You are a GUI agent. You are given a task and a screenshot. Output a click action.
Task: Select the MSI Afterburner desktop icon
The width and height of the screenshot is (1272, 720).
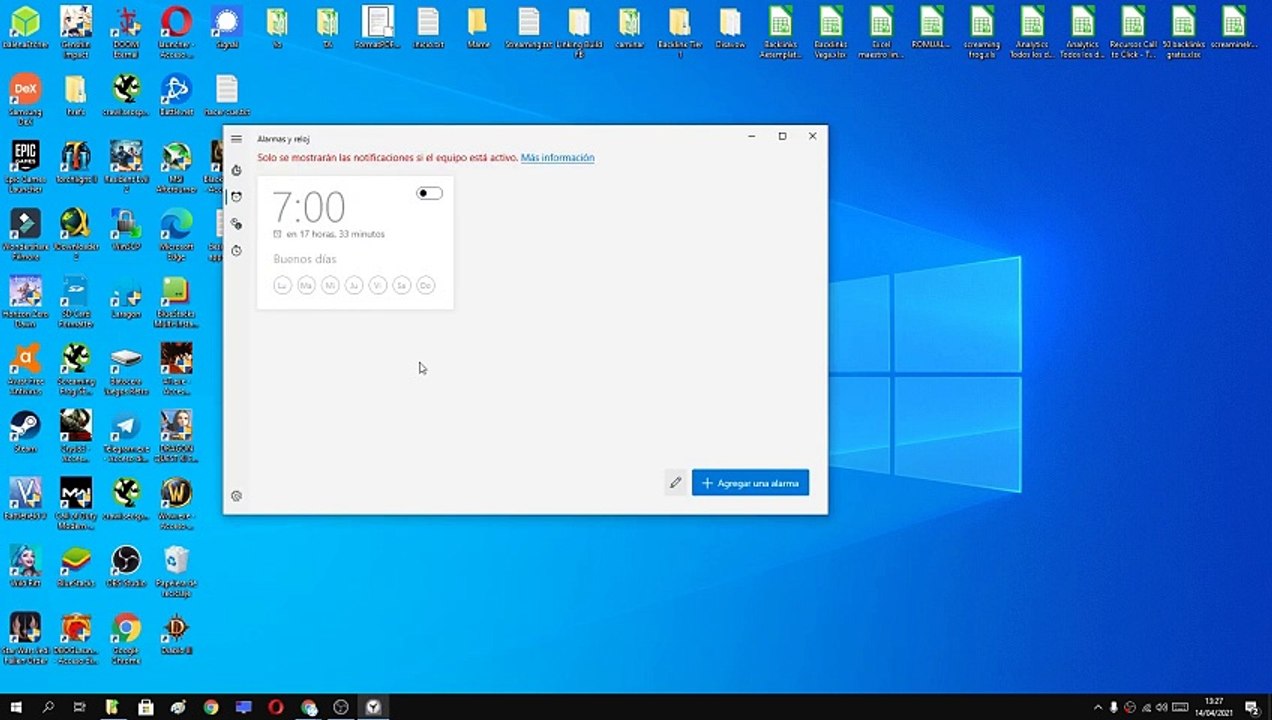[176, 167]
